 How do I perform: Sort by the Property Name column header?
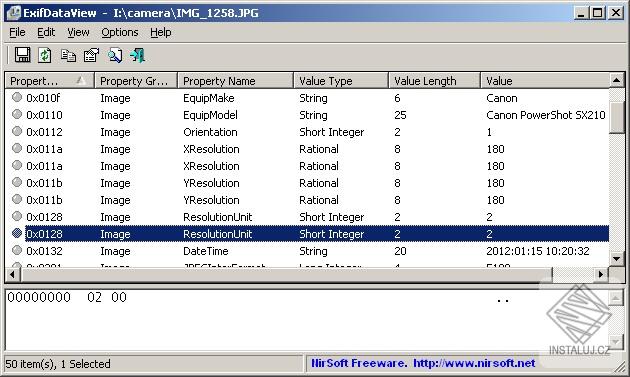coord(236,81)
